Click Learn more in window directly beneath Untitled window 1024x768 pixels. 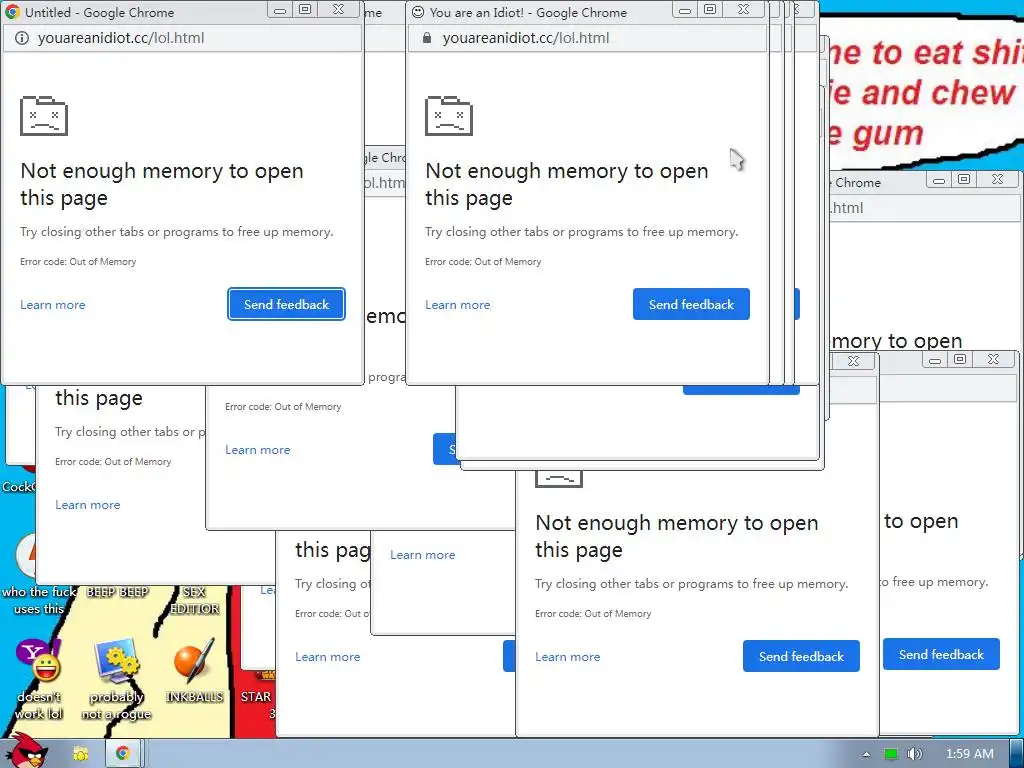[x=88, y=505]
